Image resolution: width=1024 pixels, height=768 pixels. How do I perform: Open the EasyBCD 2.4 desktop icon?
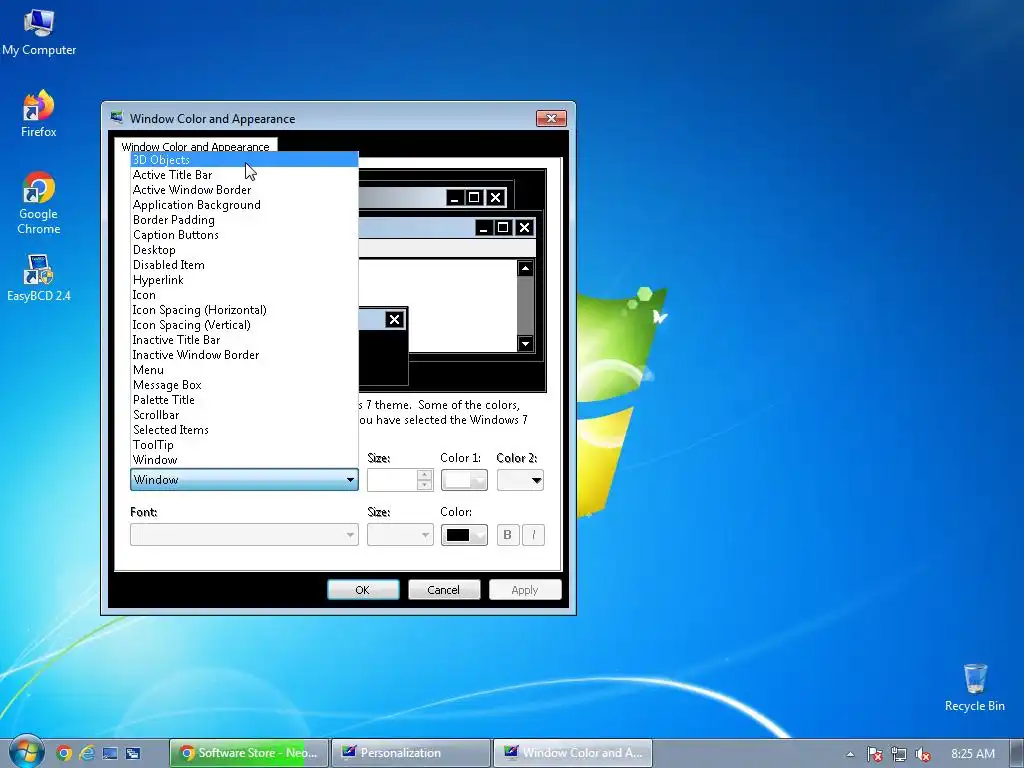pos(39,278)
